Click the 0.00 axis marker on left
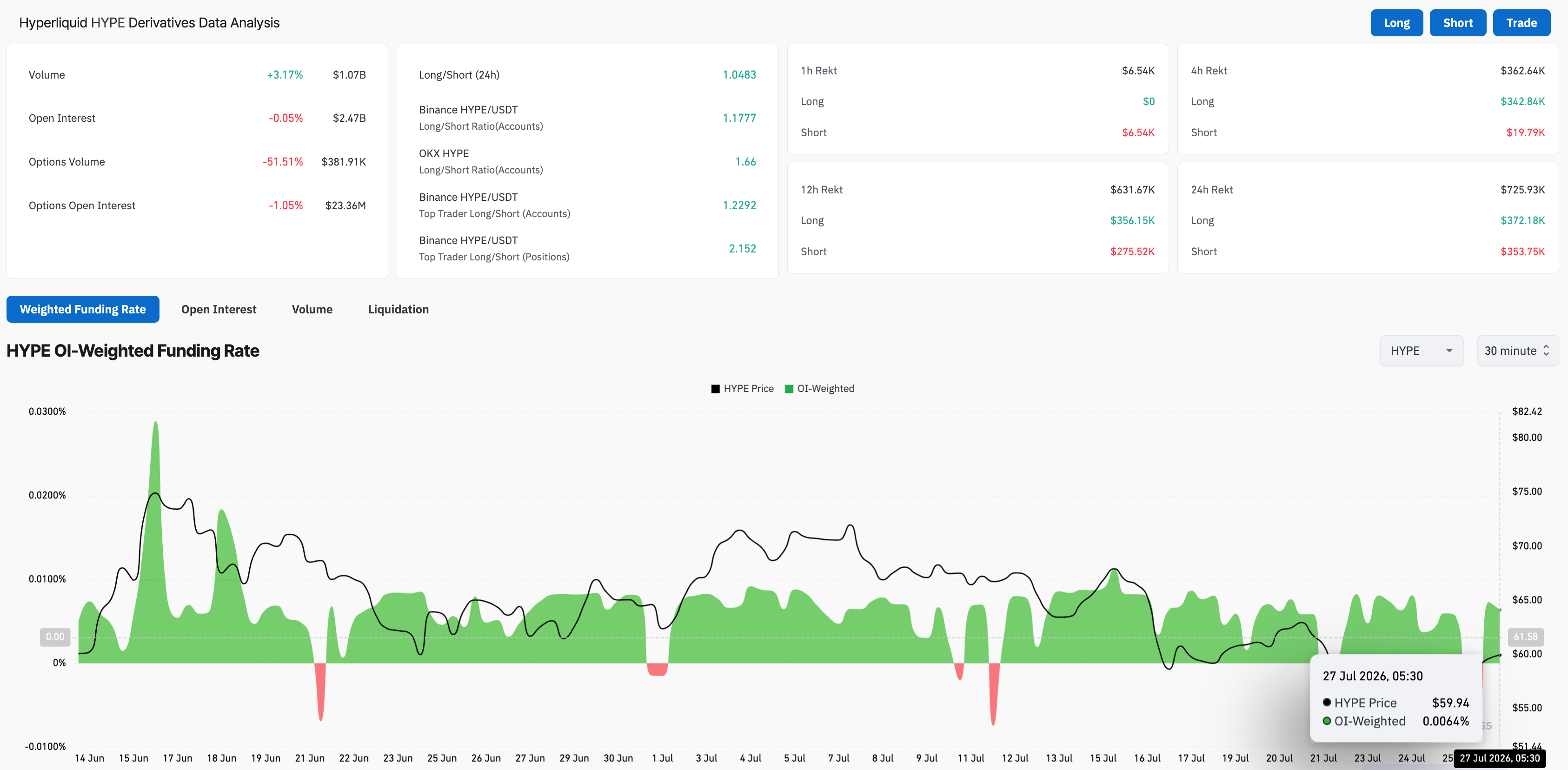 click(55, 637)
